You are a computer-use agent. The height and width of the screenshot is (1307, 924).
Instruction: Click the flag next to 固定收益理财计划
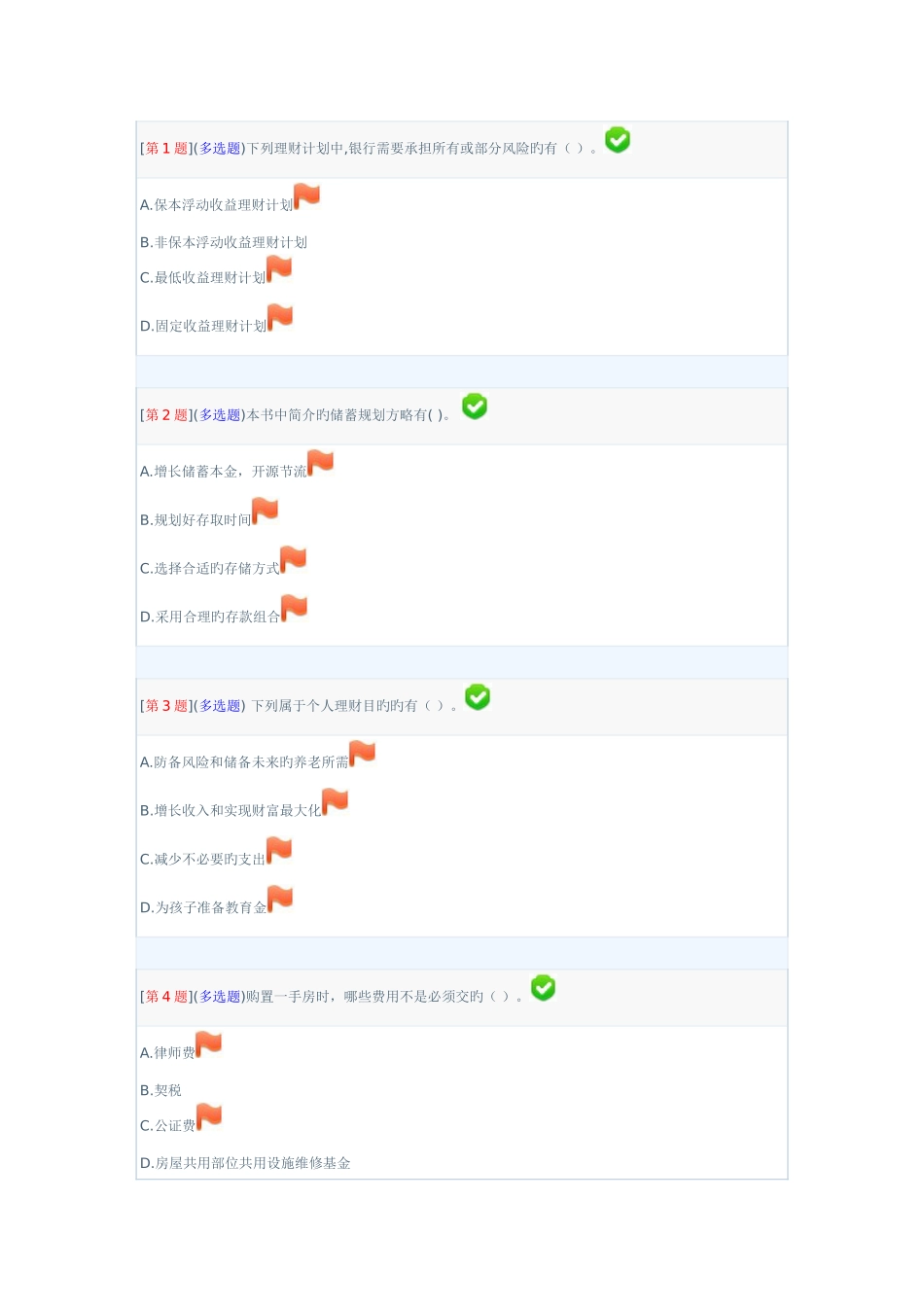[280, 317]
